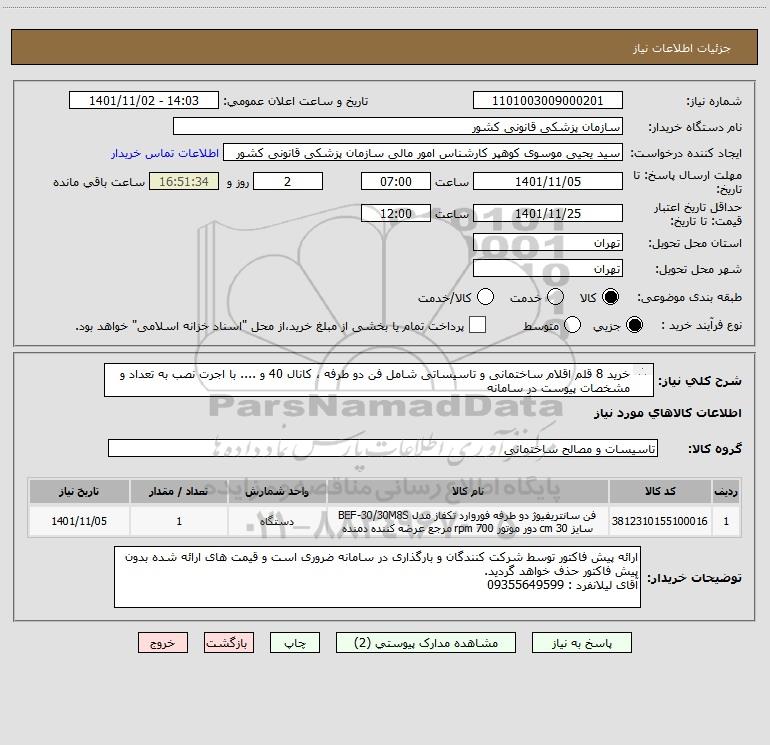Click the request creator name field

pos(423,153)
